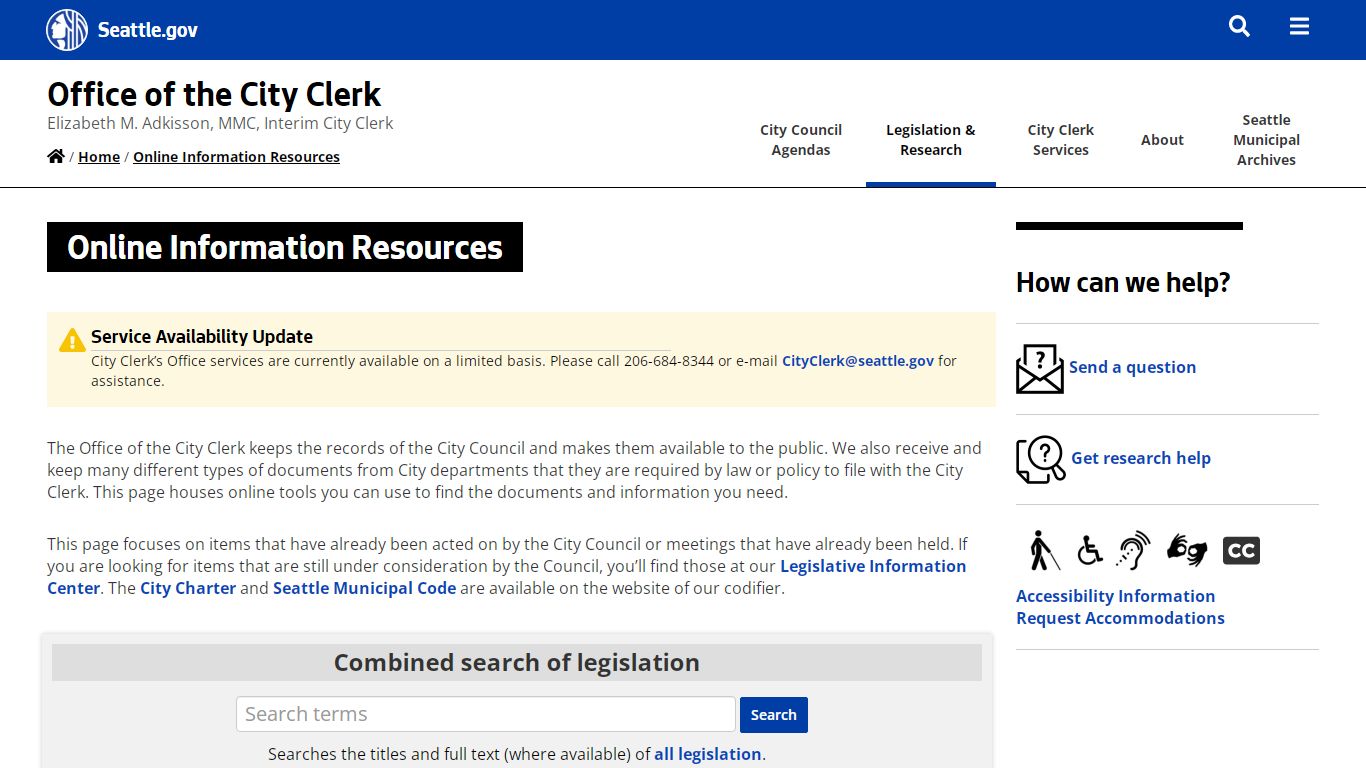Click the sign language hands icon
Screen dimensions: 1366x768
tap(1187, 550)
